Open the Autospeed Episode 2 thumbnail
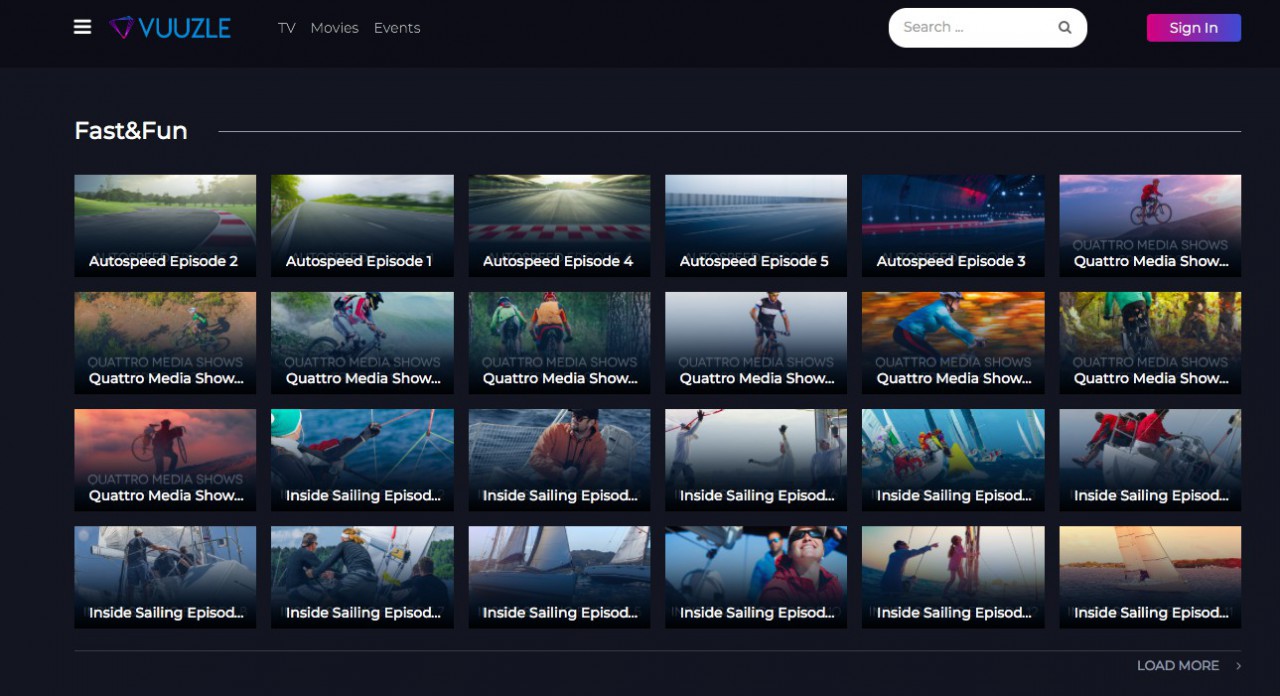The width and height of the screenshot is (1280, 696). 165,225
